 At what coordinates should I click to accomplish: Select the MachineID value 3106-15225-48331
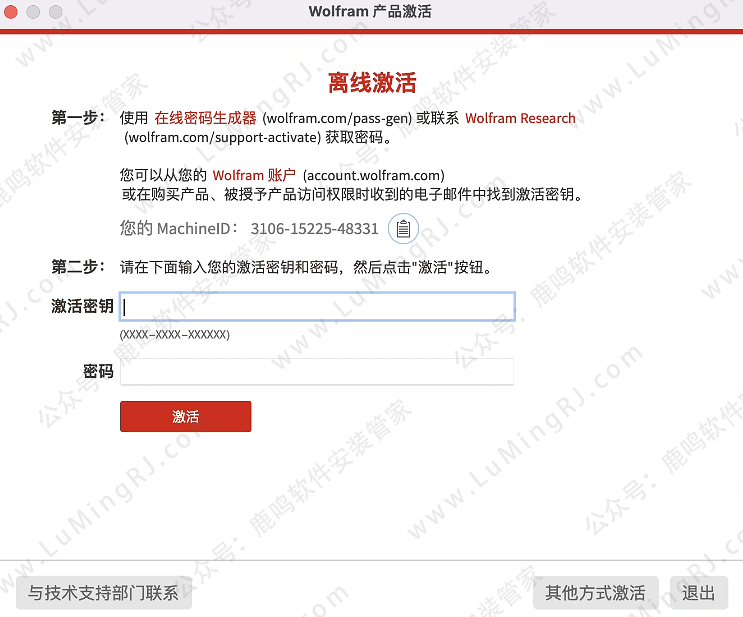[315, 229]
